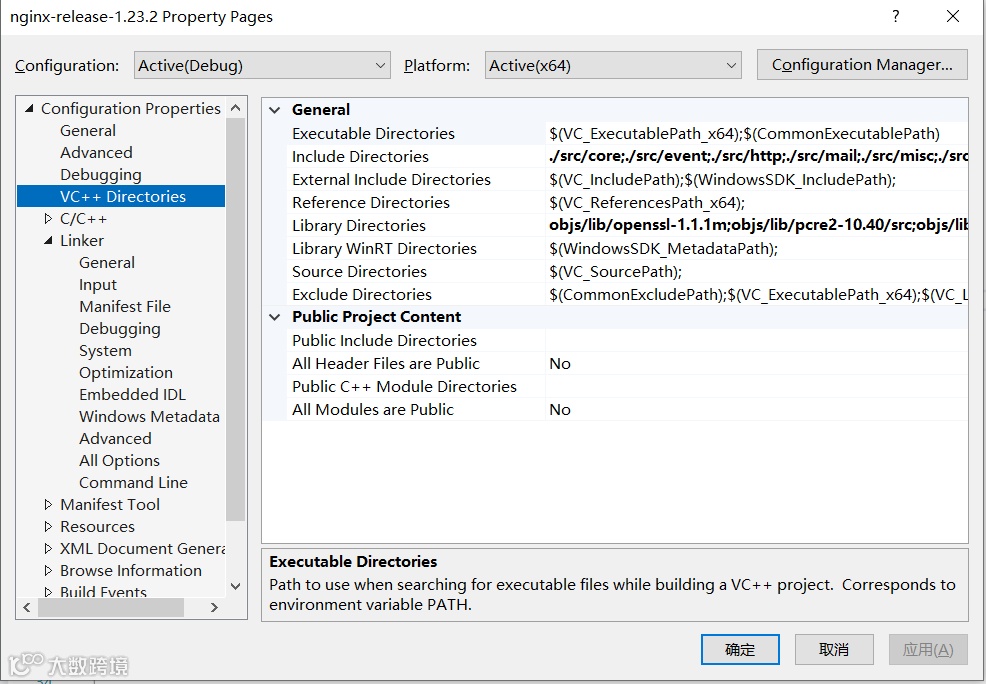Screen dimensions: 986x684
Task: Select System under Linker
Action: point(105,351)
